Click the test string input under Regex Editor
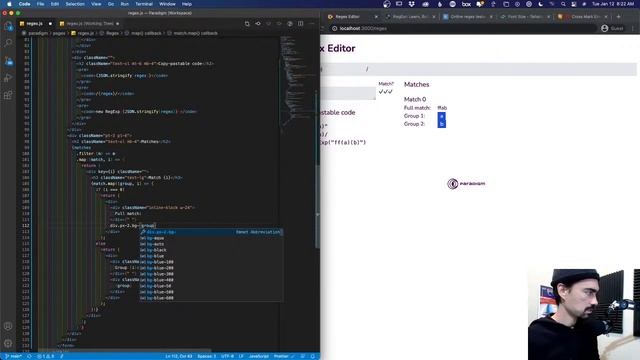 (348, 93)
